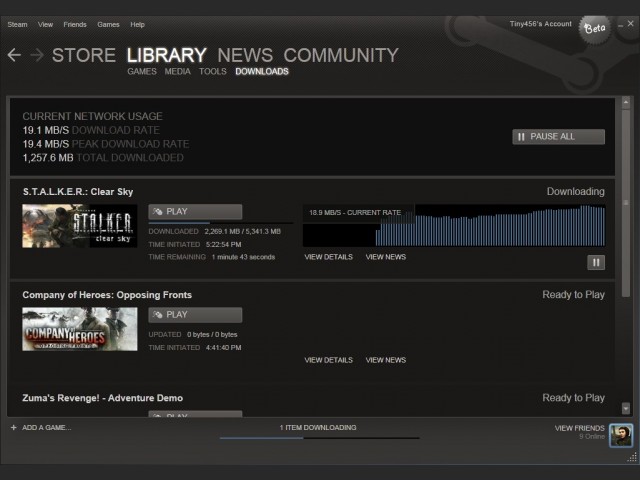The height and width of the screenshot is (480, 640).
Task: Open the friends avatar picture
Action: tap(621, 436)
